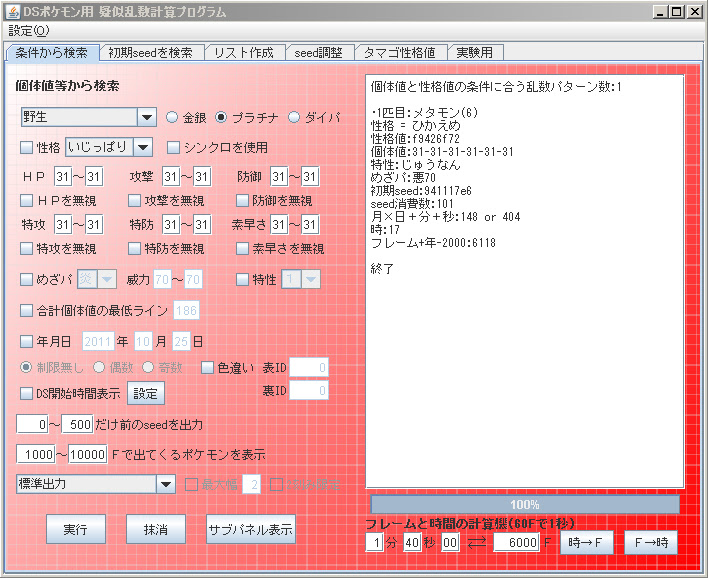Click the 設定 button beside DS開始時間表示
This screenshot has height=578, width=708.
click(145, 393)
